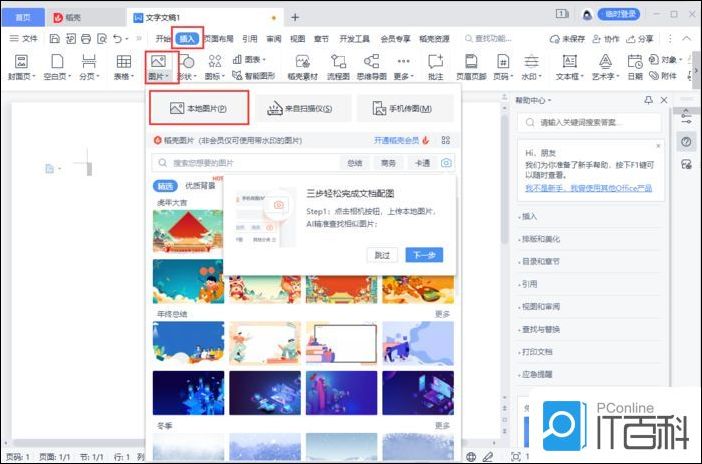This screenshot has width=702, height=464.
Task: Click 更多 next to 年终总结 section
Action: pyautogui.click(x=442, y=314)
